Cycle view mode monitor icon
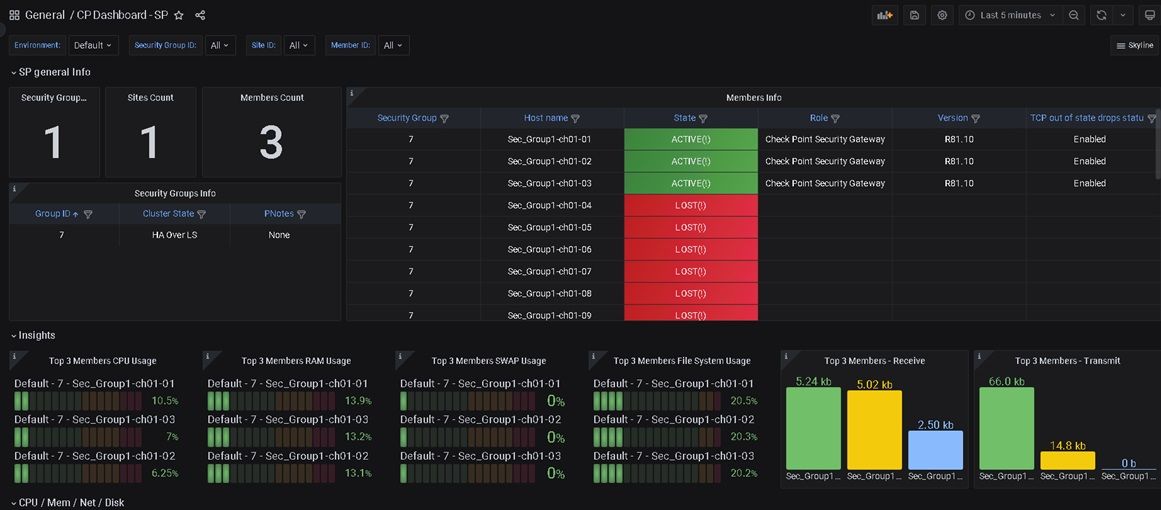 click(x=1149, y=15)
